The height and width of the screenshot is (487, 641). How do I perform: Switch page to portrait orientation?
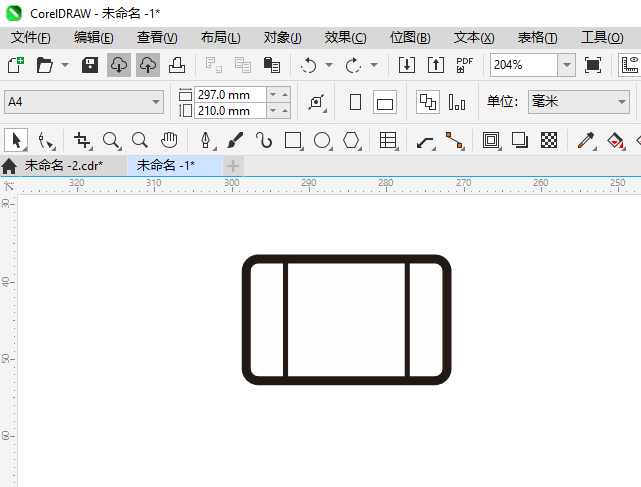coord(355,102)
